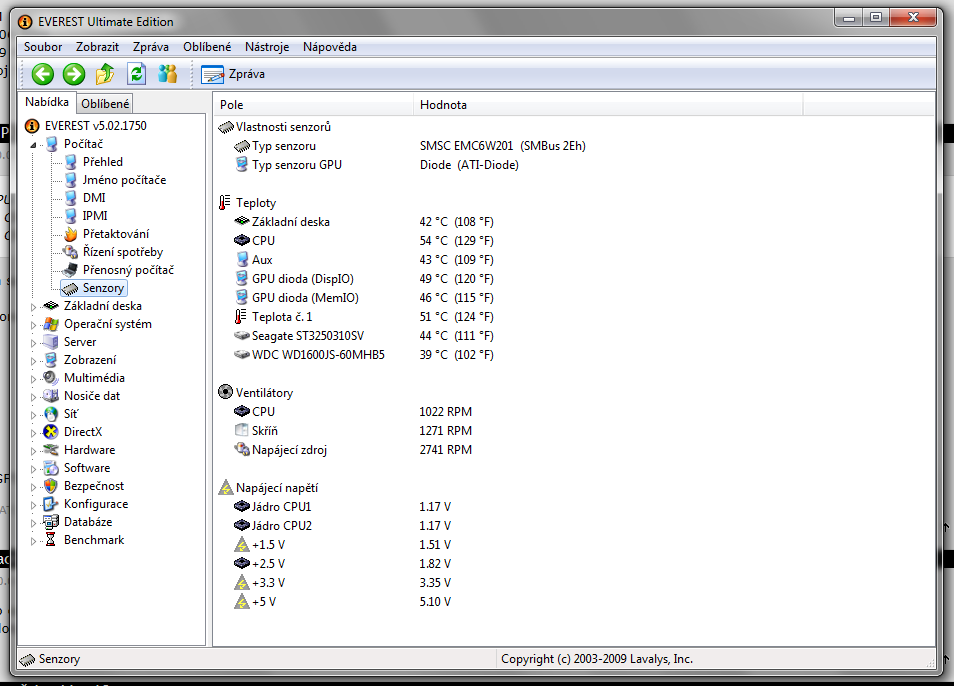Click the Síť globe icon
The width and height of the screenshot is (954, 686).
click(x=51, y=414)
